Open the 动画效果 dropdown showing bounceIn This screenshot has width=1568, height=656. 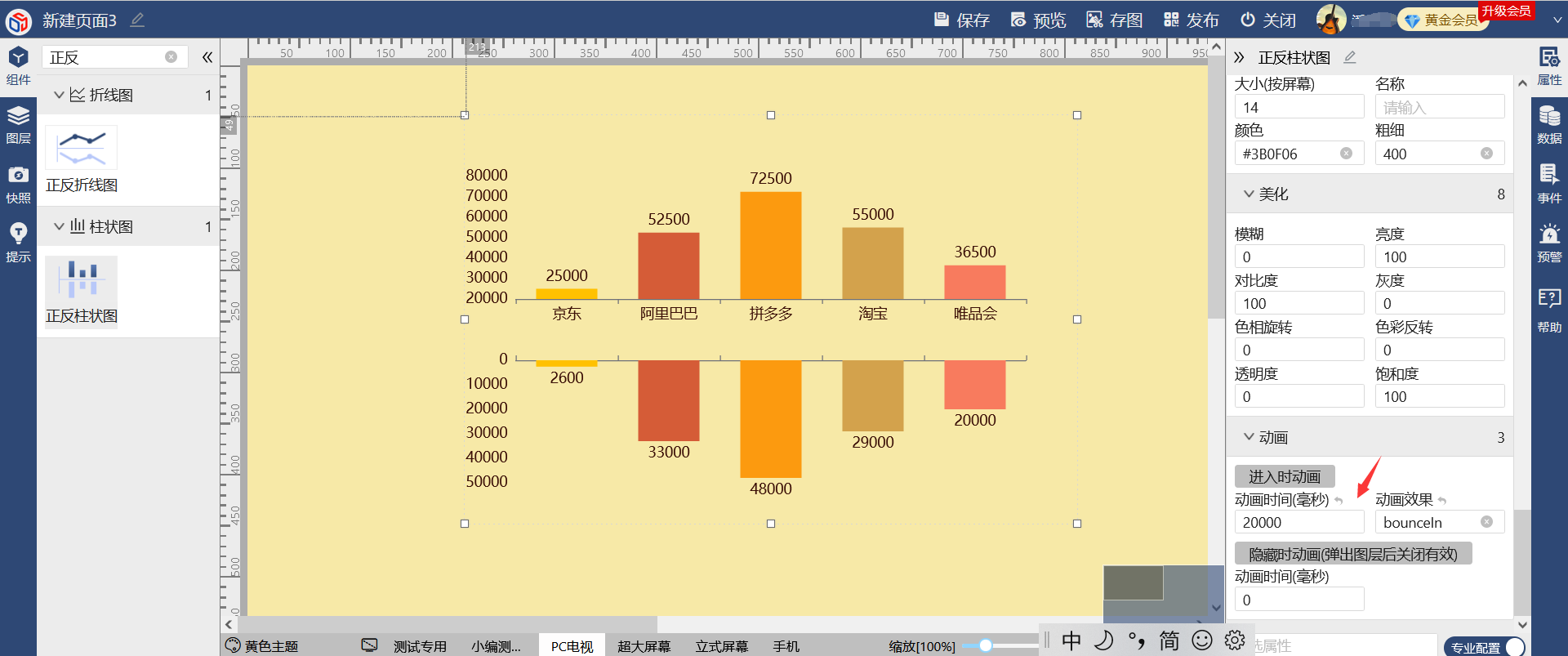(x=1440, y=522)
